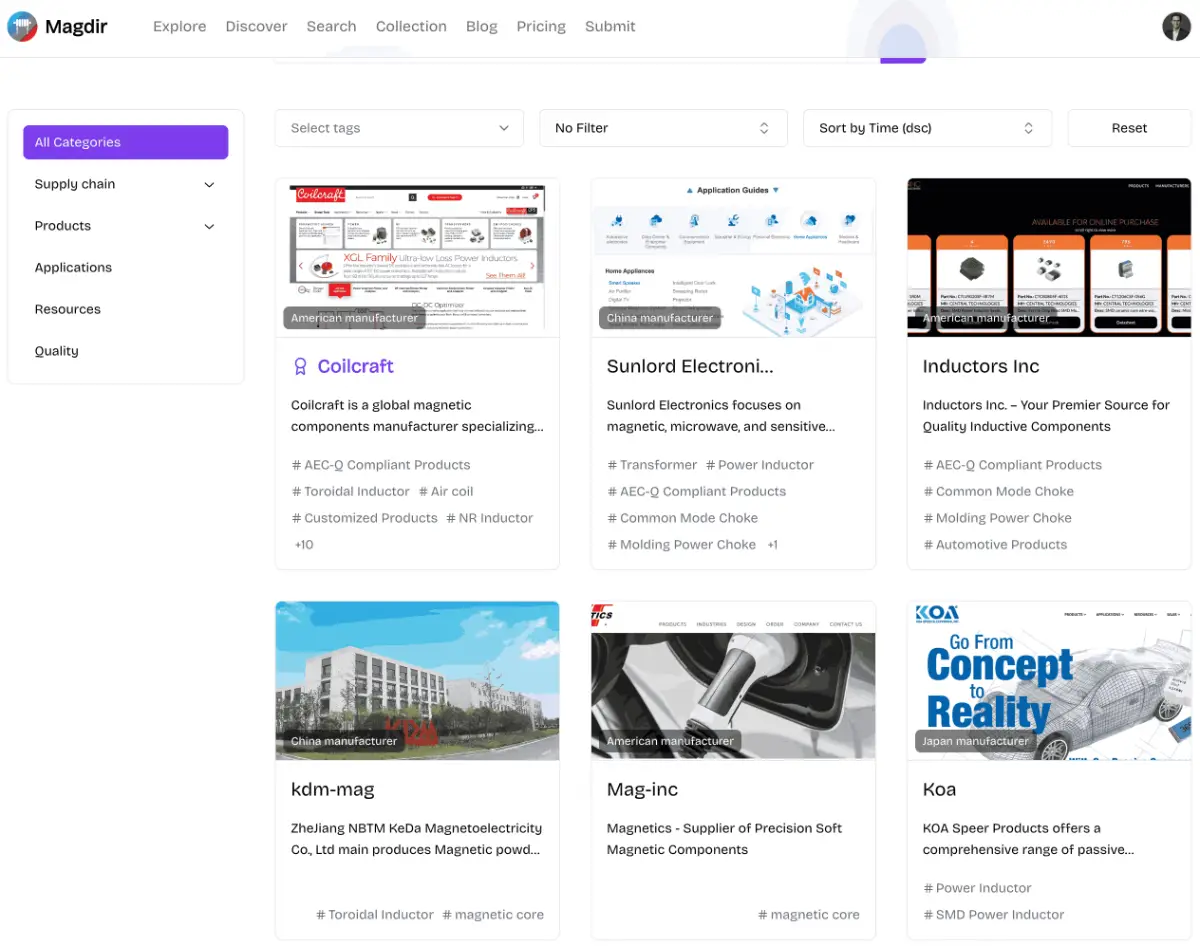1200x946 pixels.
Task: Go to the Explore menu item
Action: (179, 27)
